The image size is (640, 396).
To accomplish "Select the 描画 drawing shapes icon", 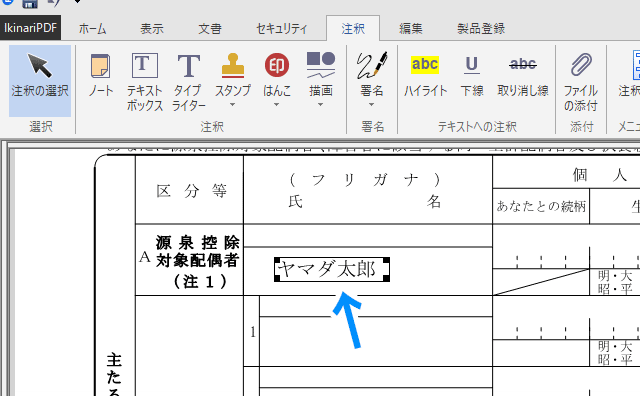I will [x=321, y=65].
